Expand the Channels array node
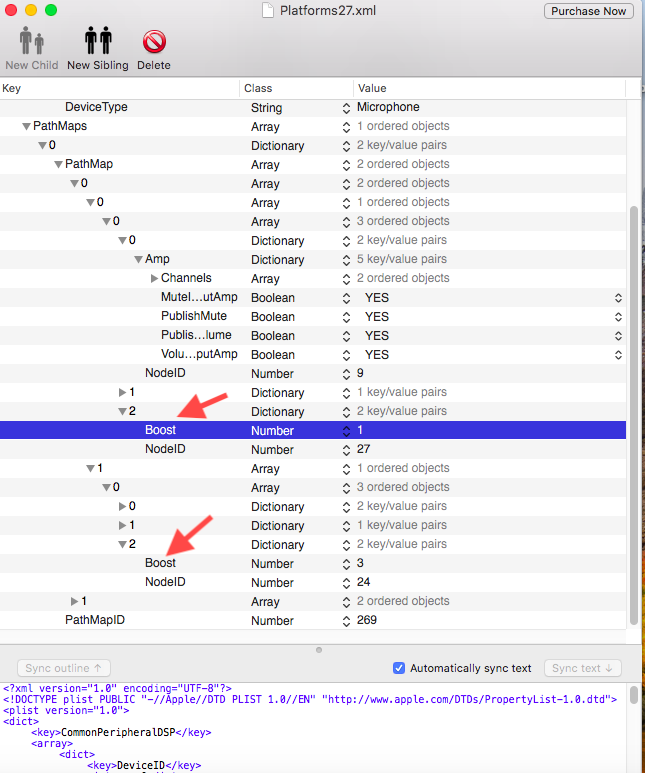Viewport: 645px width, 773px height. [154, 279]
